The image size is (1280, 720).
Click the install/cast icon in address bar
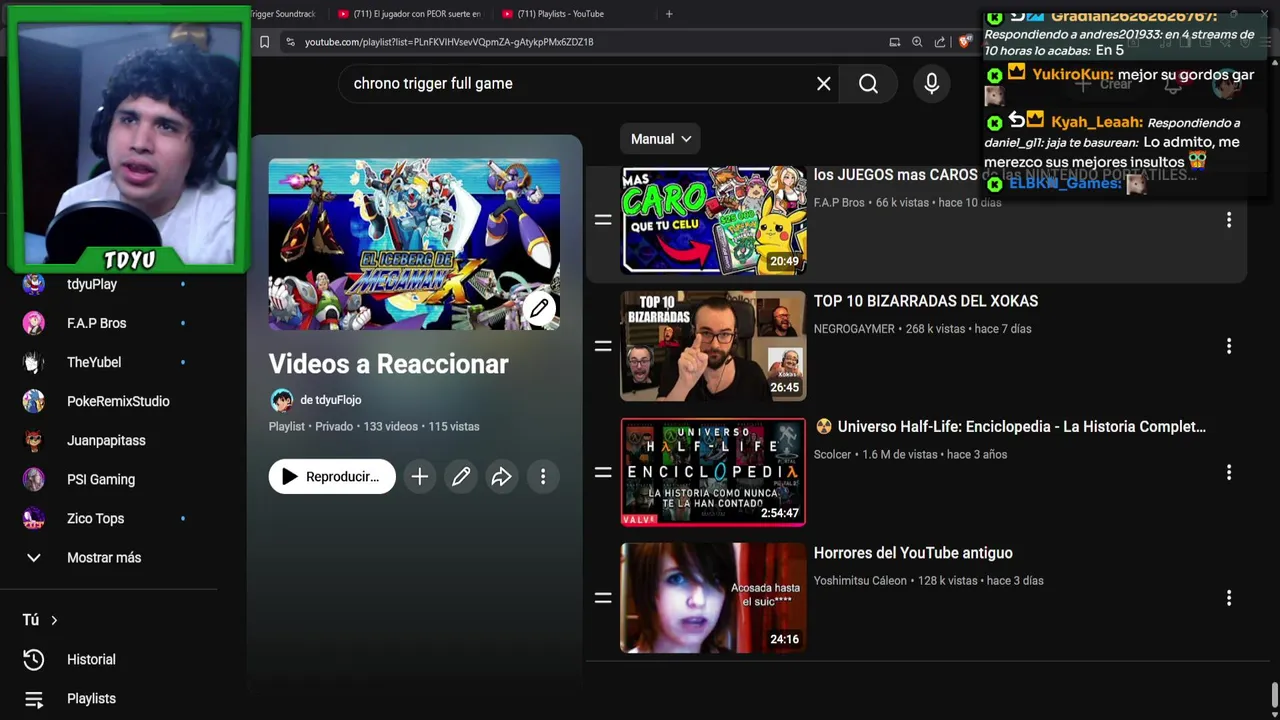click(894, 42)
